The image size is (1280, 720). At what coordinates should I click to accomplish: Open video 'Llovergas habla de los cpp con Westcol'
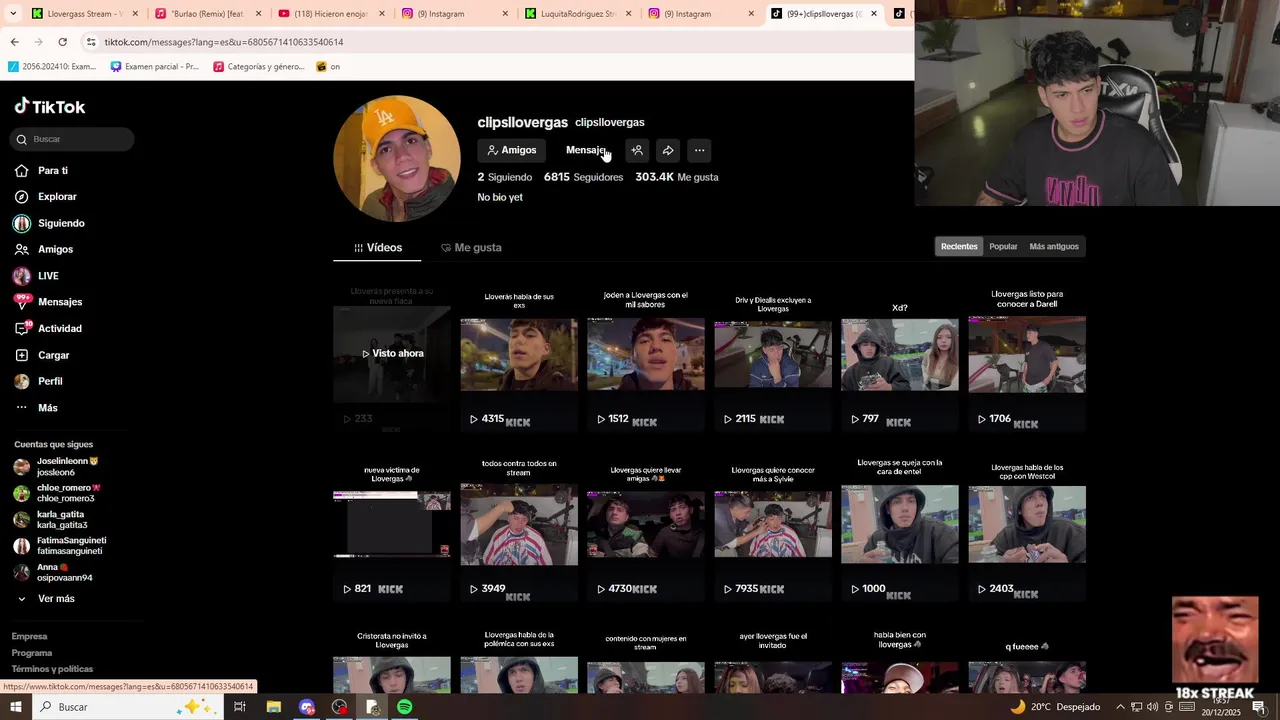coord(1027,524)
